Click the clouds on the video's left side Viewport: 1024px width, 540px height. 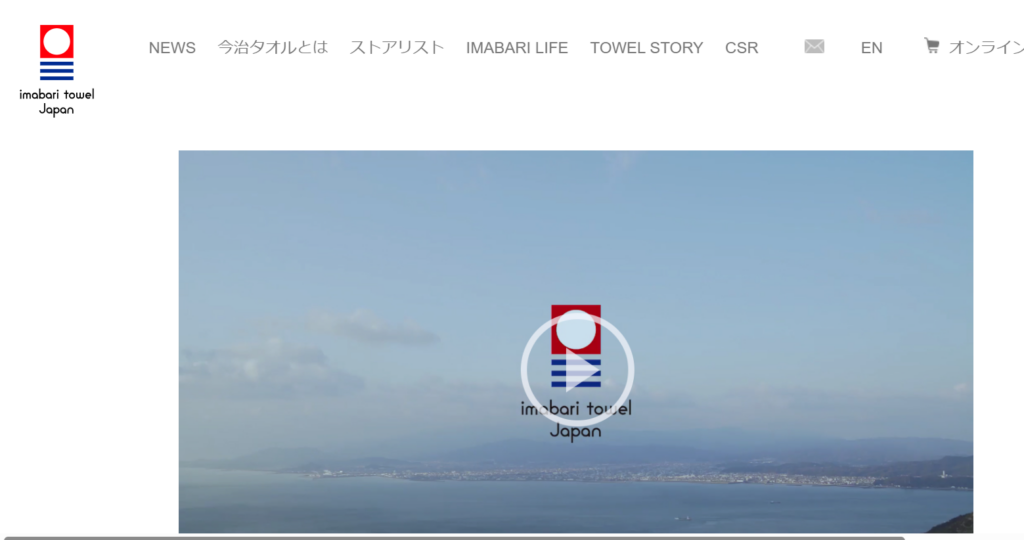(270, 365)
